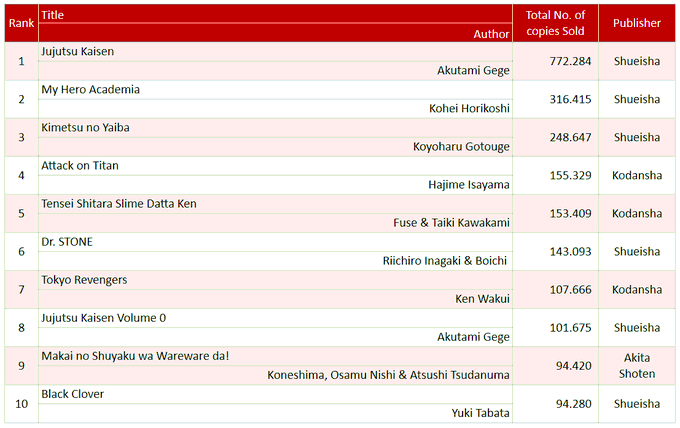Click the Author header cell
The width and height of the screenshot is (680, 428).
pos(275,33)
